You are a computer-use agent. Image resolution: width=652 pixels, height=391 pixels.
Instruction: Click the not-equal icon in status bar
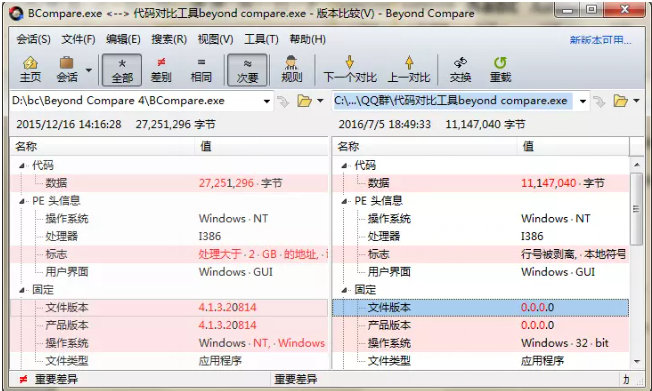(23, 379)
